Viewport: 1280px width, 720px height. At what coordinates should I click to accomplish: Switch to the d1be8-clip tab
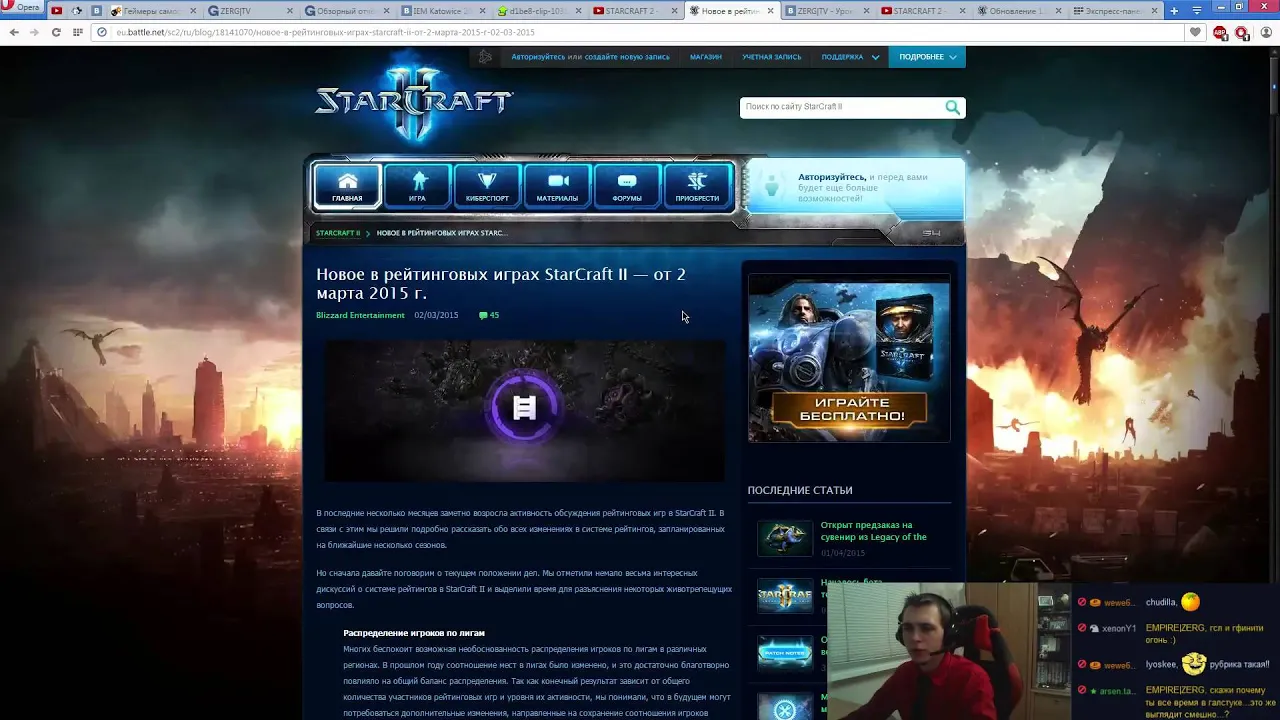538,11
